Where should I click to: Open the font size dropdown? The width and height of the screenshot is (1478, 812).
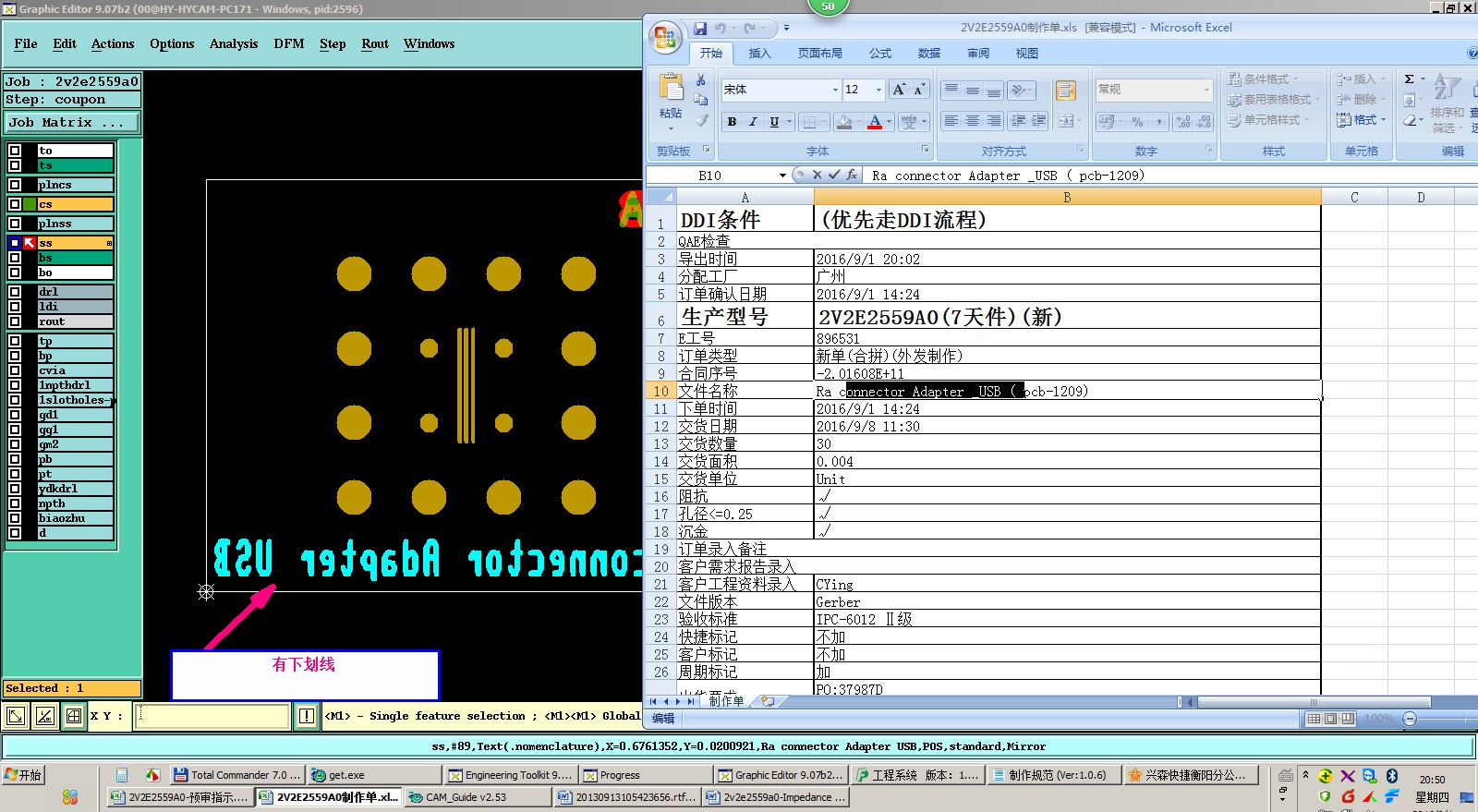(878, 90)
